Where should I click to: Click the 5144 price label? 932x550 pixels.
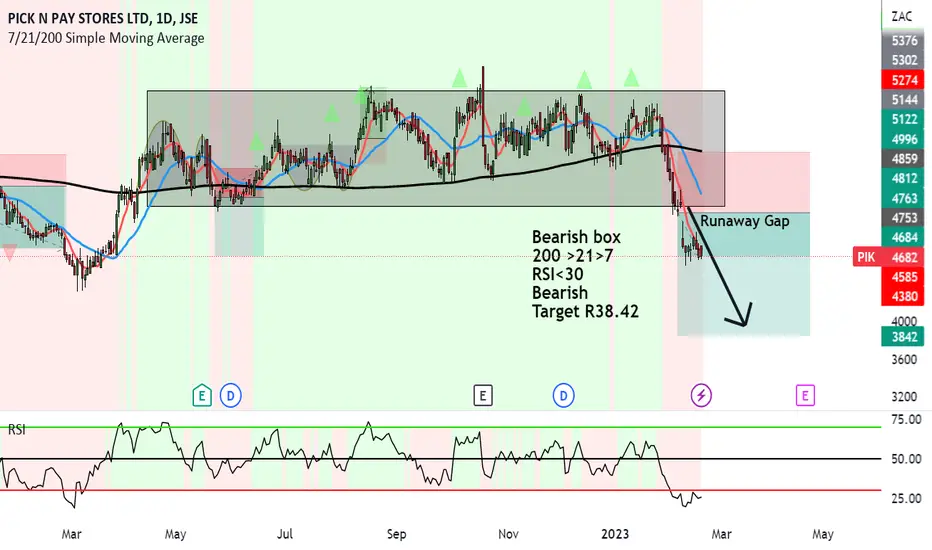click(904, 100)
